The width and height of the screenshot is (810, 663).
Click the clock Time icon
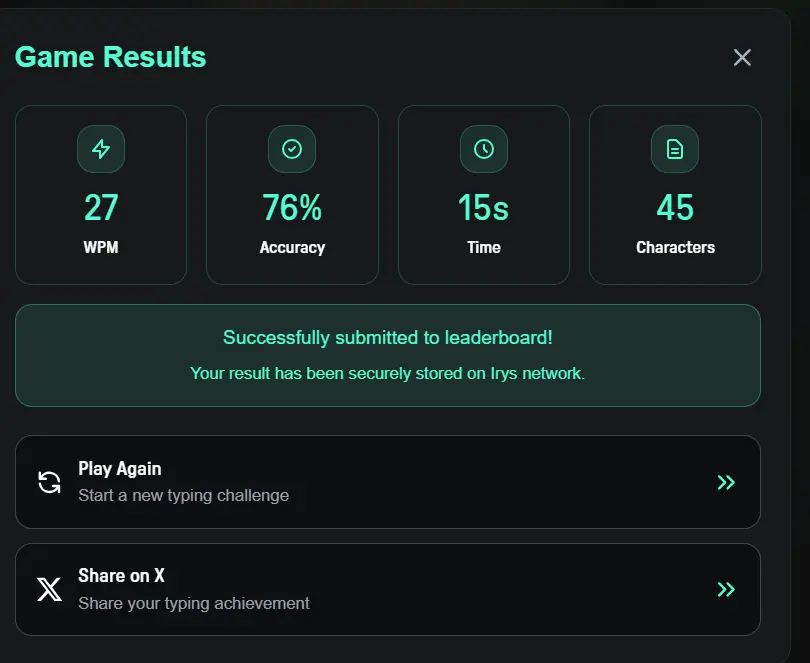click(x=484, y=149)
